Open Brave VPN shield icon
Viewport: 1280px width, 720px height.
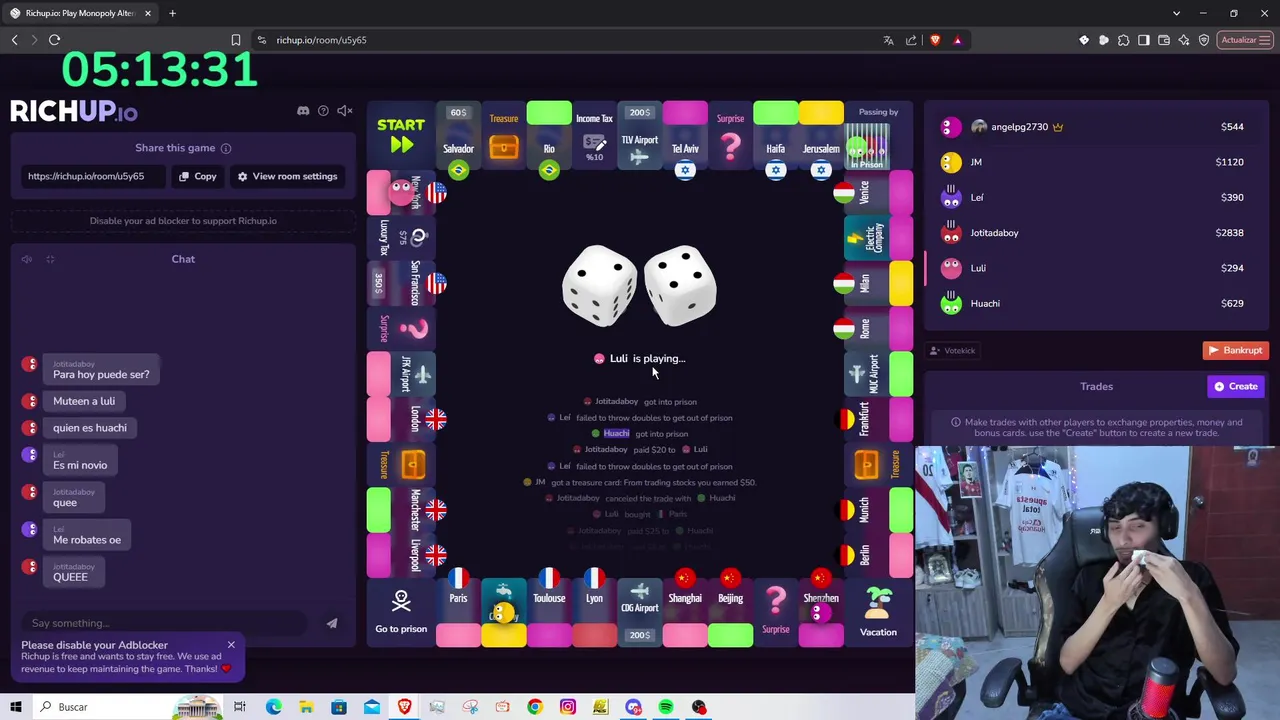pos(1204,40)
